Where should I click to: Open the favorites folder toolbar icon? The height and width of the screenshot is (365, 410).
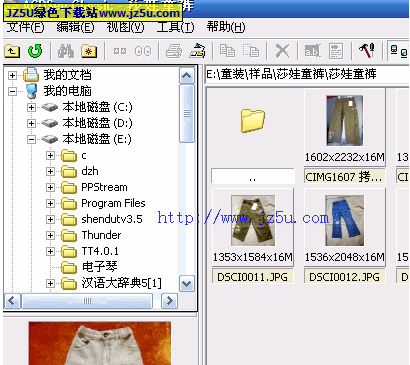point(89,51)
